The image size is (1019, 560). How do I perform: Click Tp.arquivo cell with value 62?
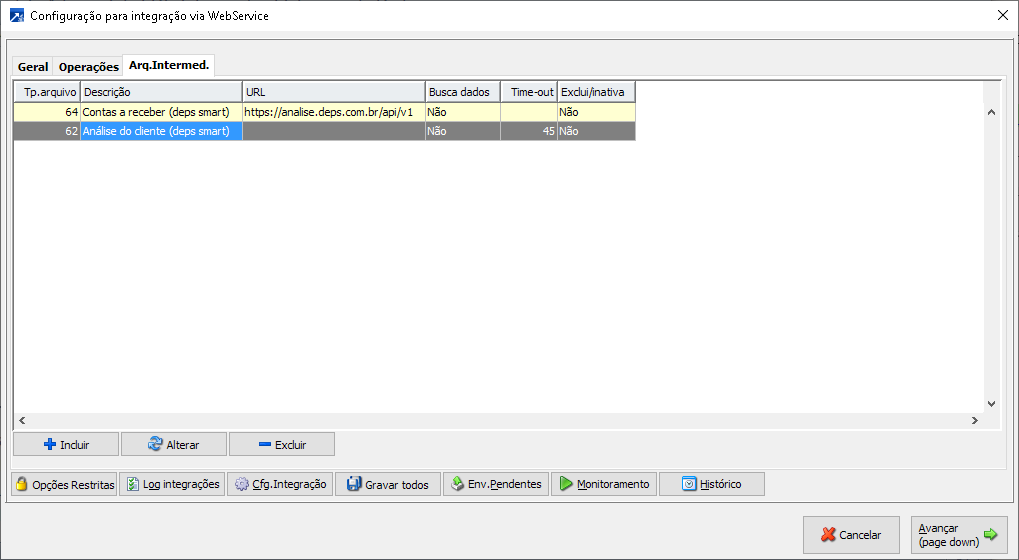[x=47, y=131]
